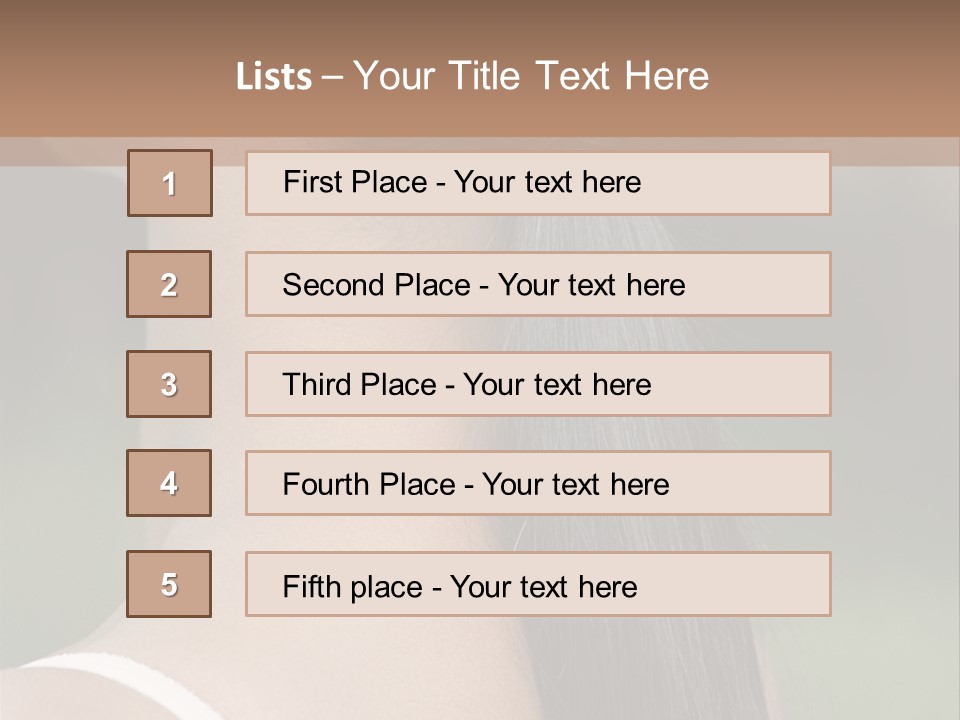960x720 pixels.
Task: Click the number 3 square
Action: pos(169,384)
